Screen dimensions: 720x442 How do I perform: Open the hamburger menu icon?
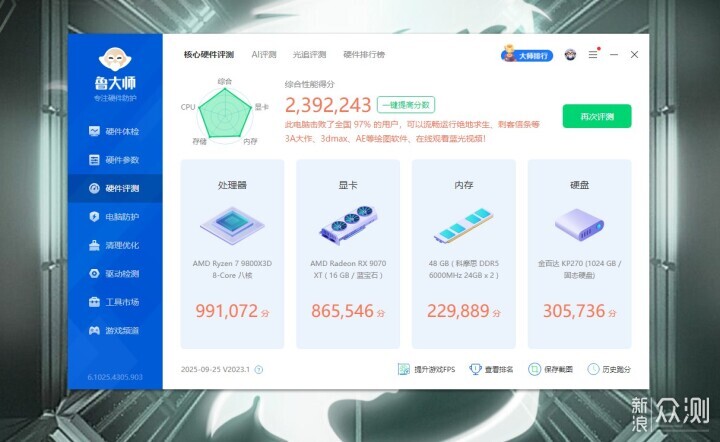pyautogui.click(x=593, y=55)
